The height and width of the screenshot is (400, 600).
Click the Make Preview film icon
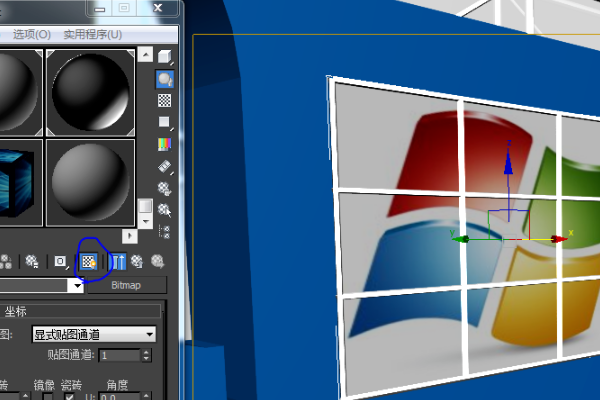click(165, 167)
